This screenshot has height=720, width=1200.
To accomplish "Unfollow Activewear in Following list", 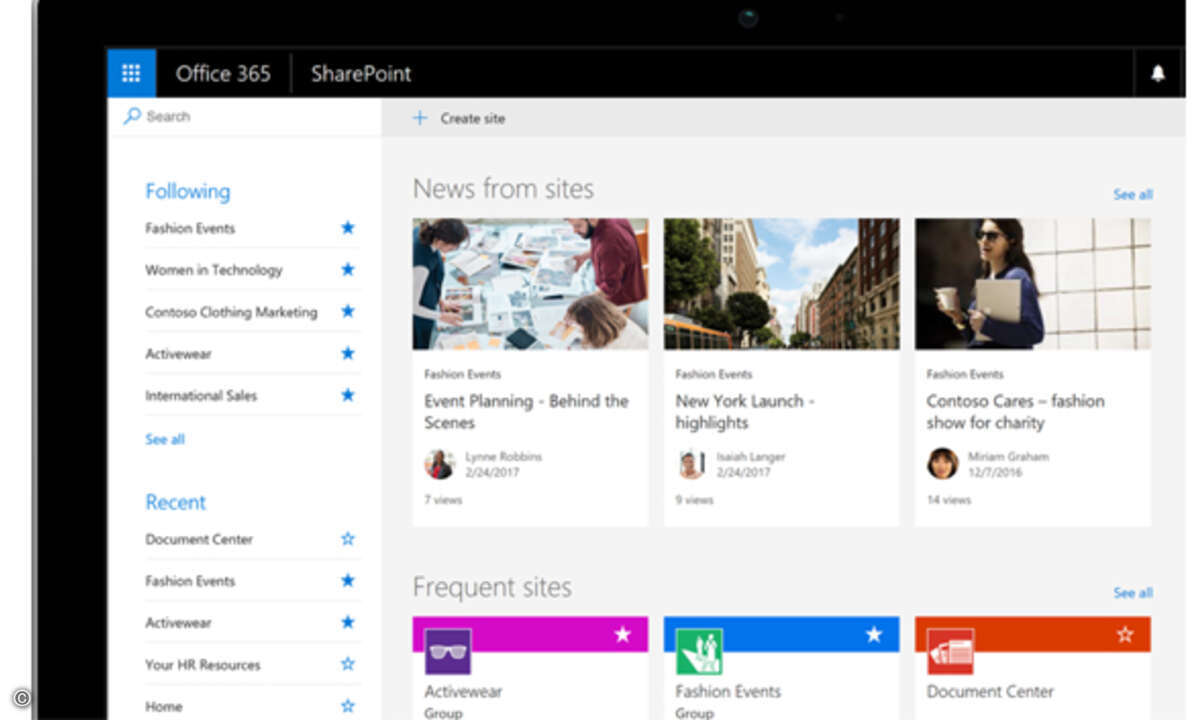I will 348,354.
